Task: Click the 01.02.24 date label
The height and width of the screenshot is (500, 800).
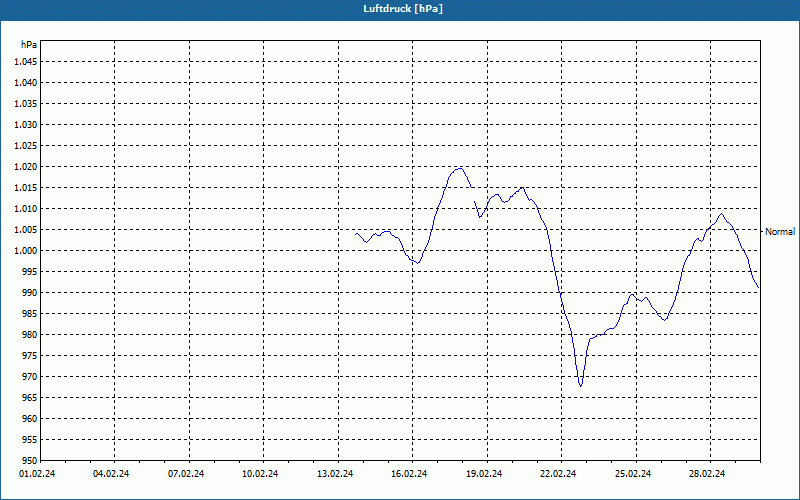Action: (x=37, y=474)
